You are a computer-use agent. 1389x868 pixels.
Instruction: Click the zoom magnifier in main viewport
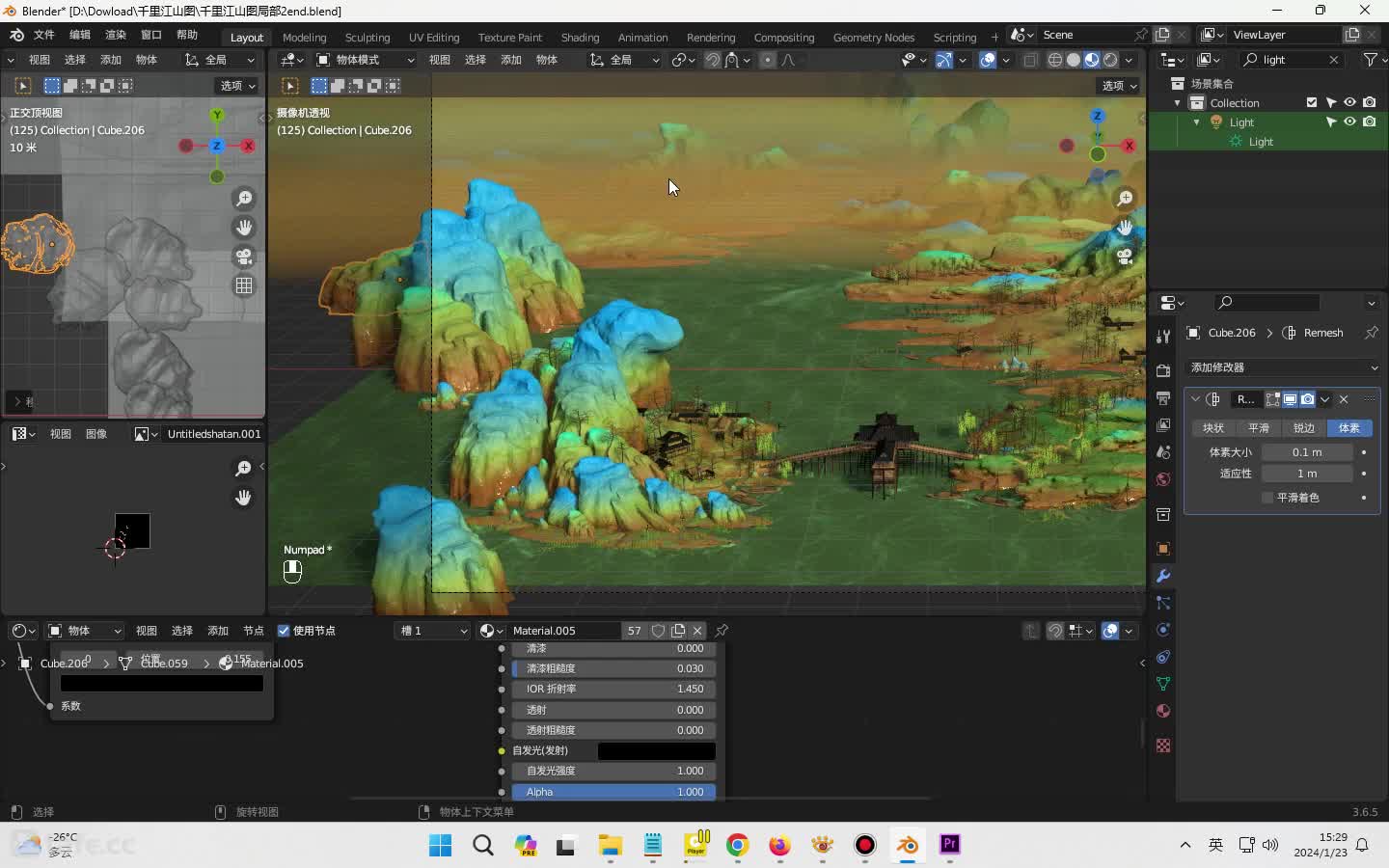[x=1125, y=199]
